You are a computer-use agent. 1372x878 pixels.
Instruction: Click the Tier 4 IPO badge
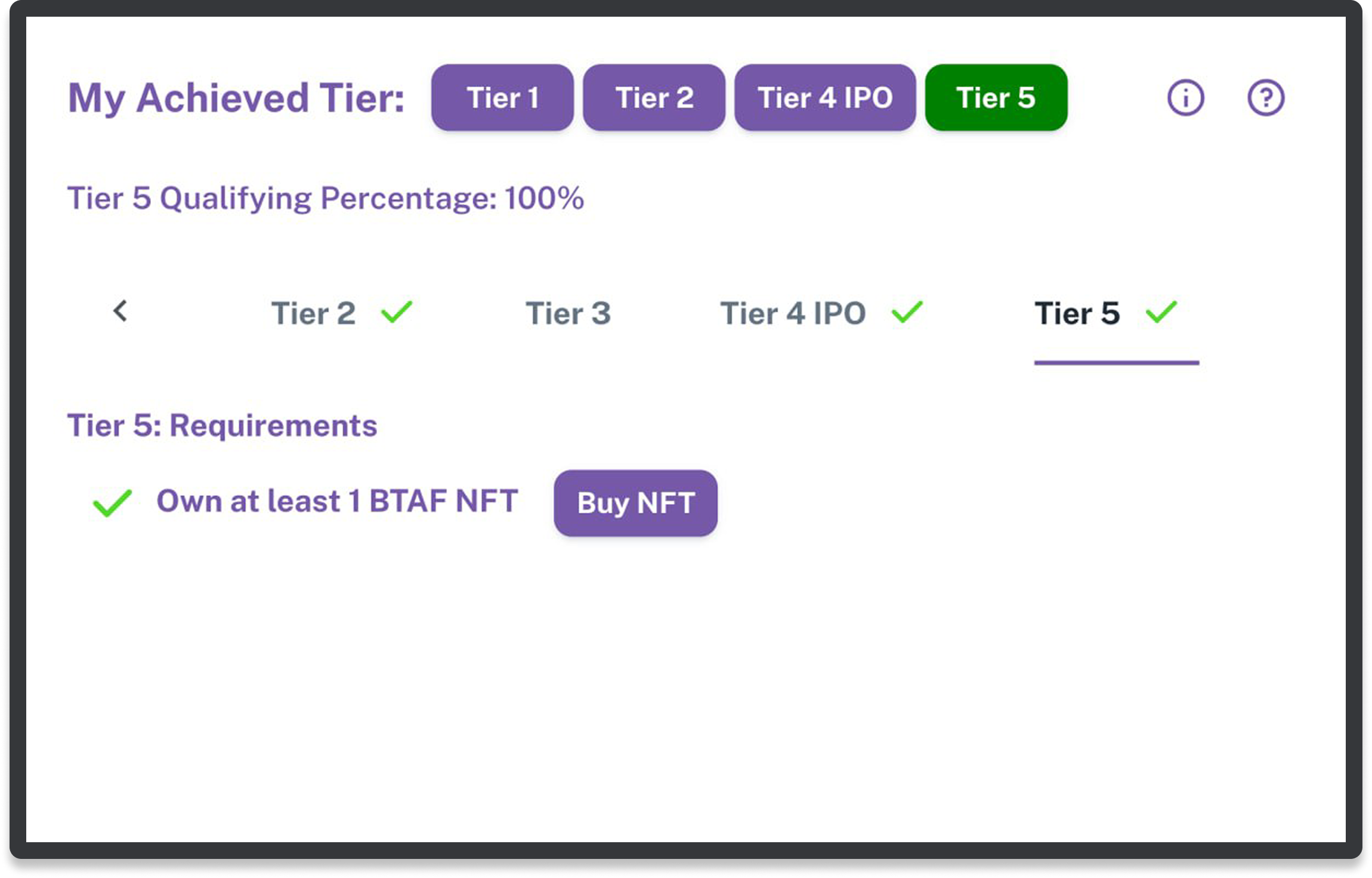pos(825,98)
